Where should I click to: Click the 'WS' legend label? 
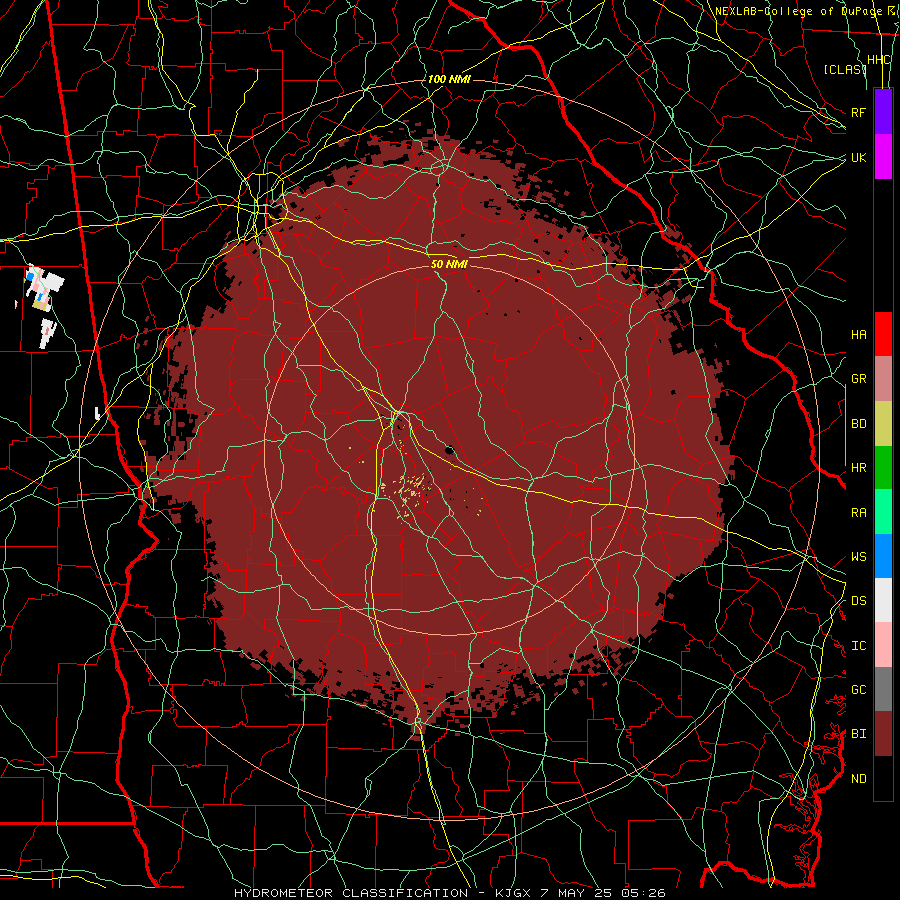click(858, 557)
